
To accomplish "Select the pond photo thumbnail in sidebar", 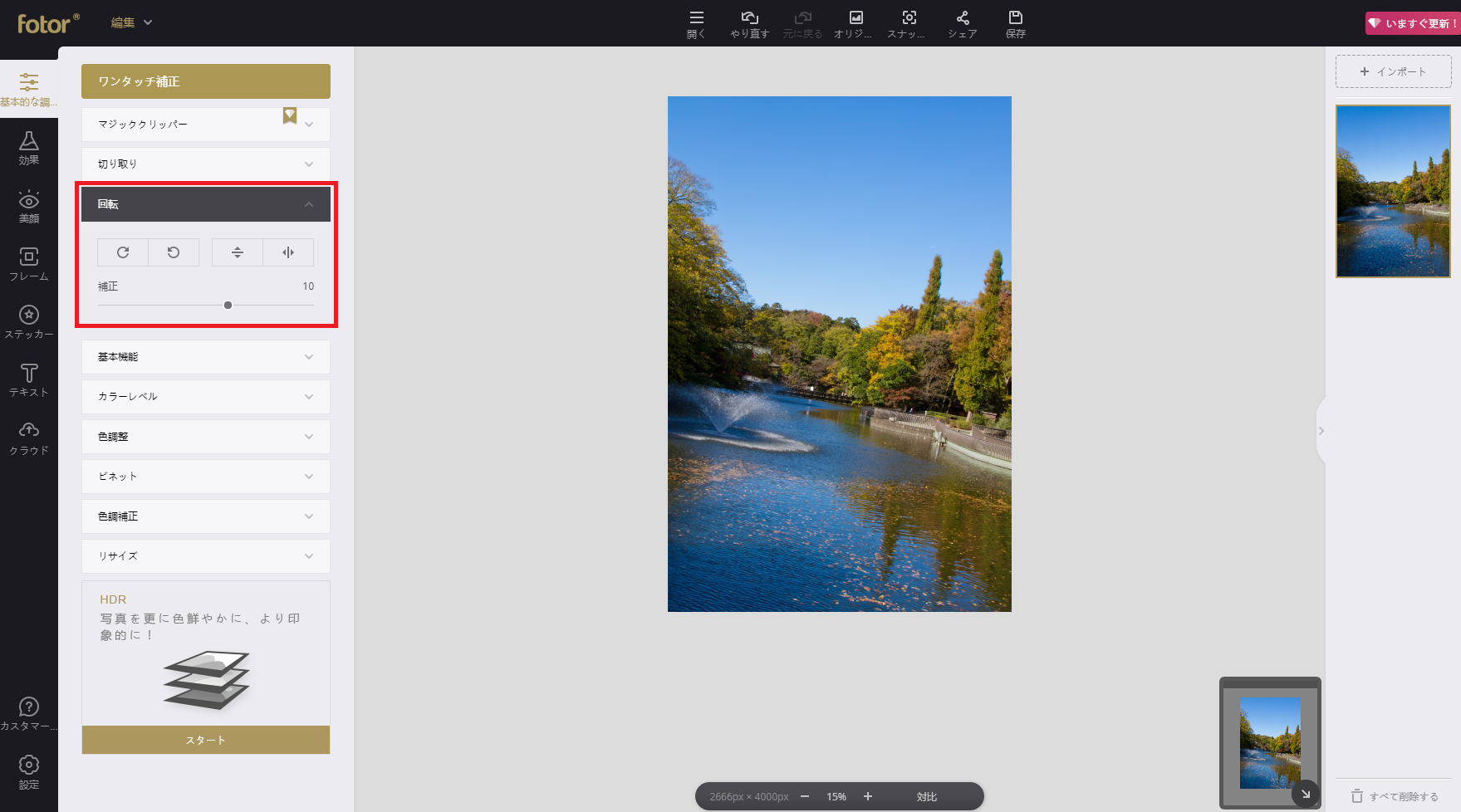I will pos(1393,191).
